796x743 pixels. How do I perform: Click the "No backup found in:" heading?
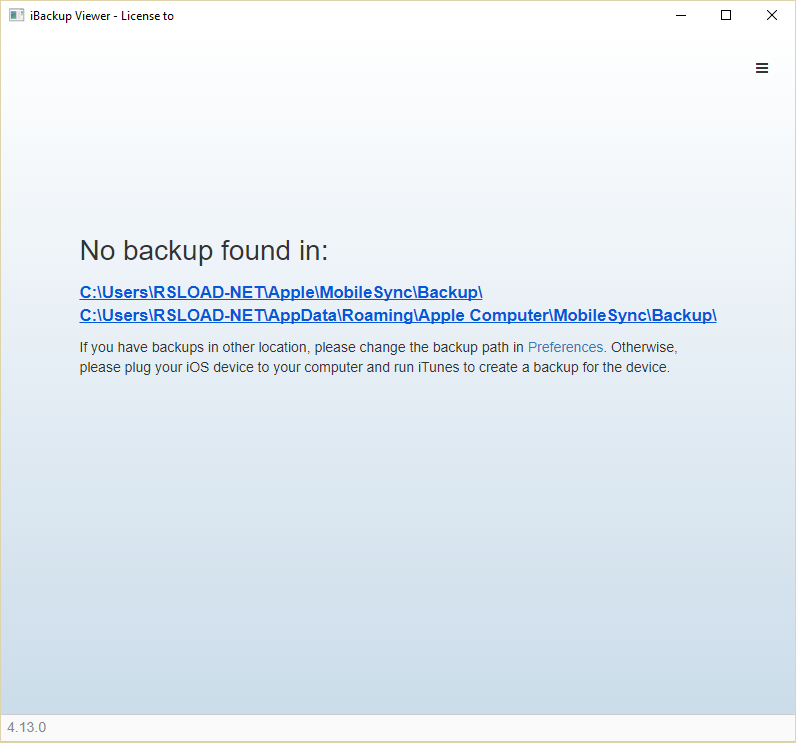click(203, 250)
